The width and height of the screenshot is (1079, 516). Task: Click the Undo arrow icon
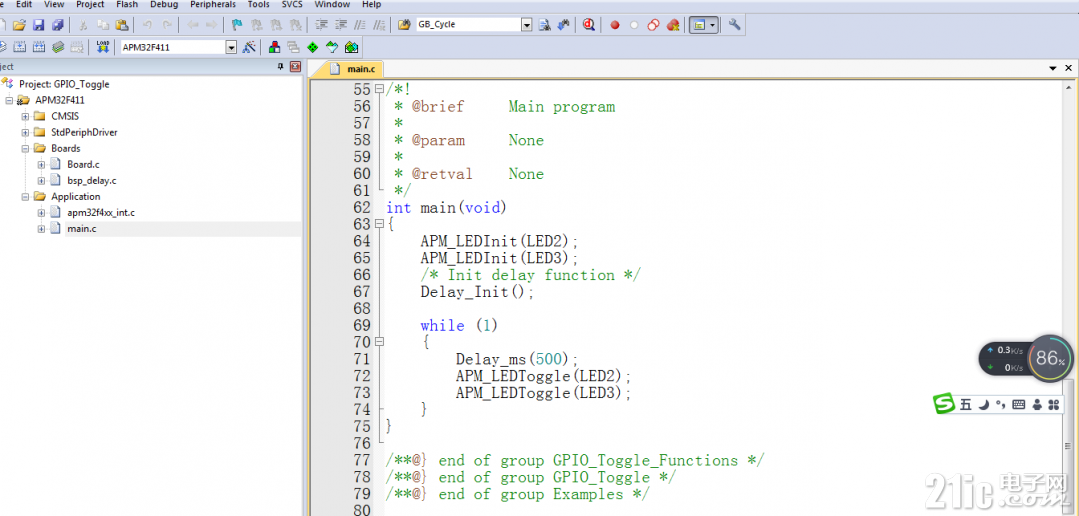(147, 25)
